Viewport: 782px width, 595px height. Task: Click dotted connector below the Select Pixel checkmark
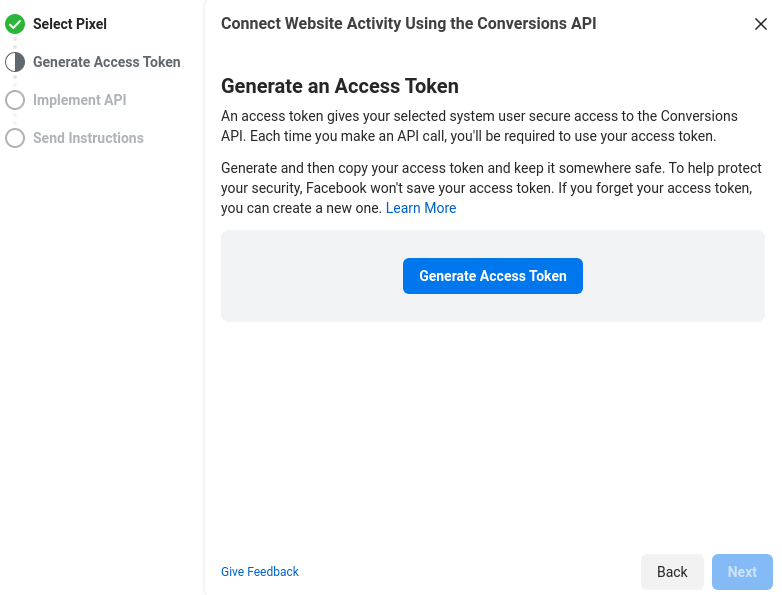(15, 43)
